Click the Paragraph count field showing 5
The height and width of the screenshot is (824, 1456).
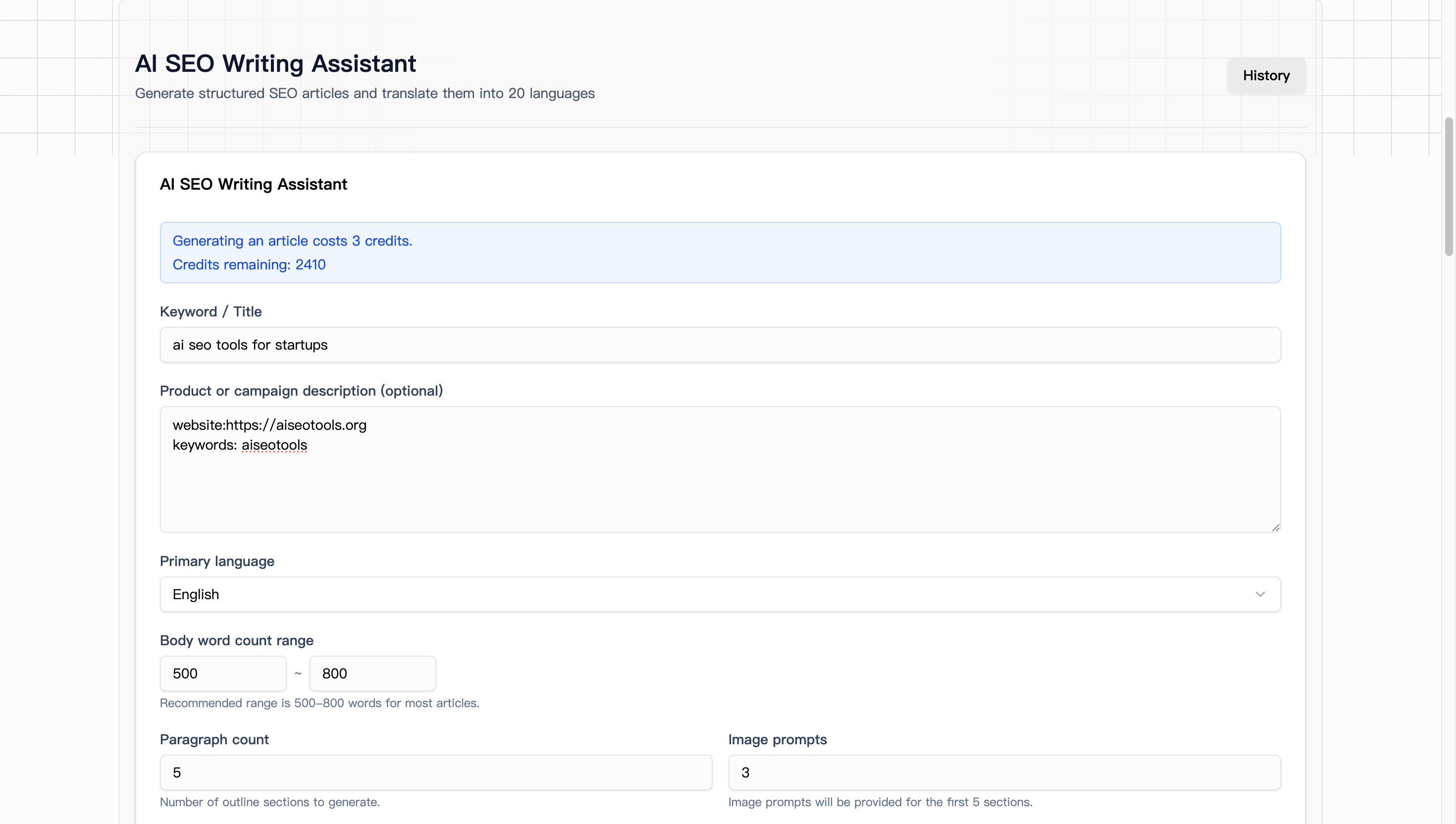point(435,772)
